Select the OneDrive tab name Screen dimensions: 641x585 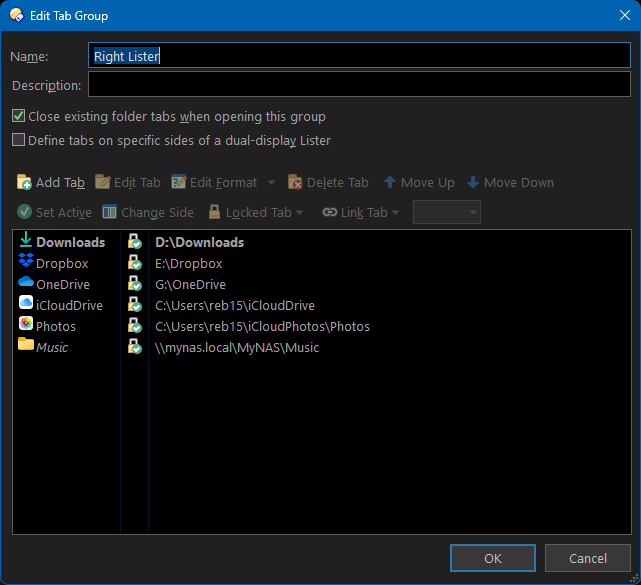tap(63, 285)
